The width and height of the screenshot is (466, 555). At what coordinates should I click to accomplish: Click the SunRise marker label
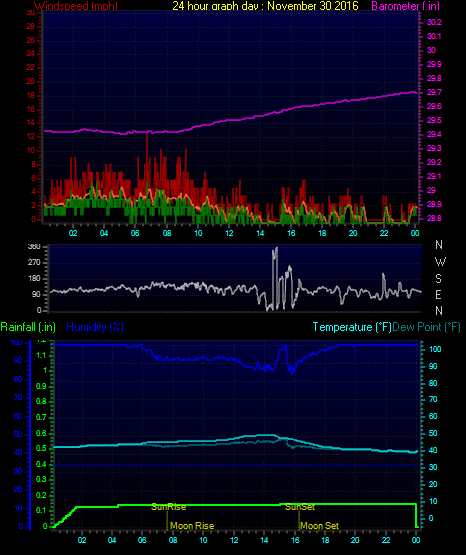click(x=168, y=507)
